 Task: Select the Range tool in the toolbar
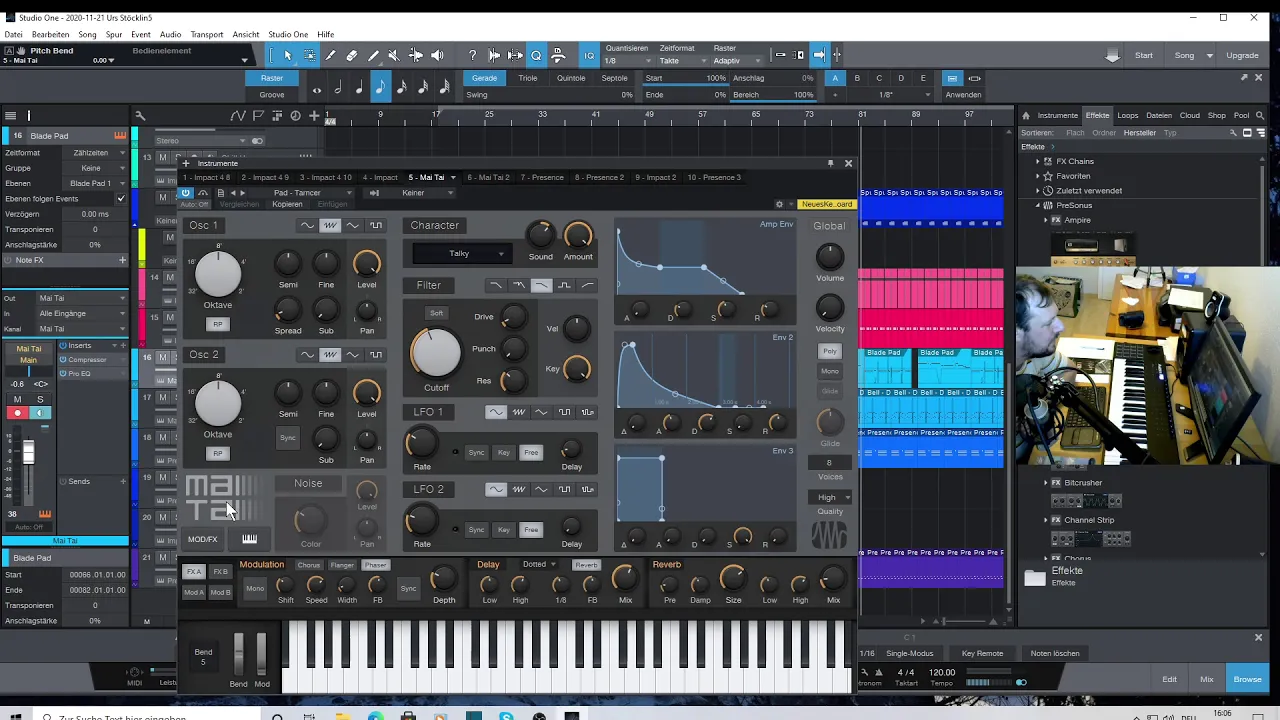click(x=309, y=56)
